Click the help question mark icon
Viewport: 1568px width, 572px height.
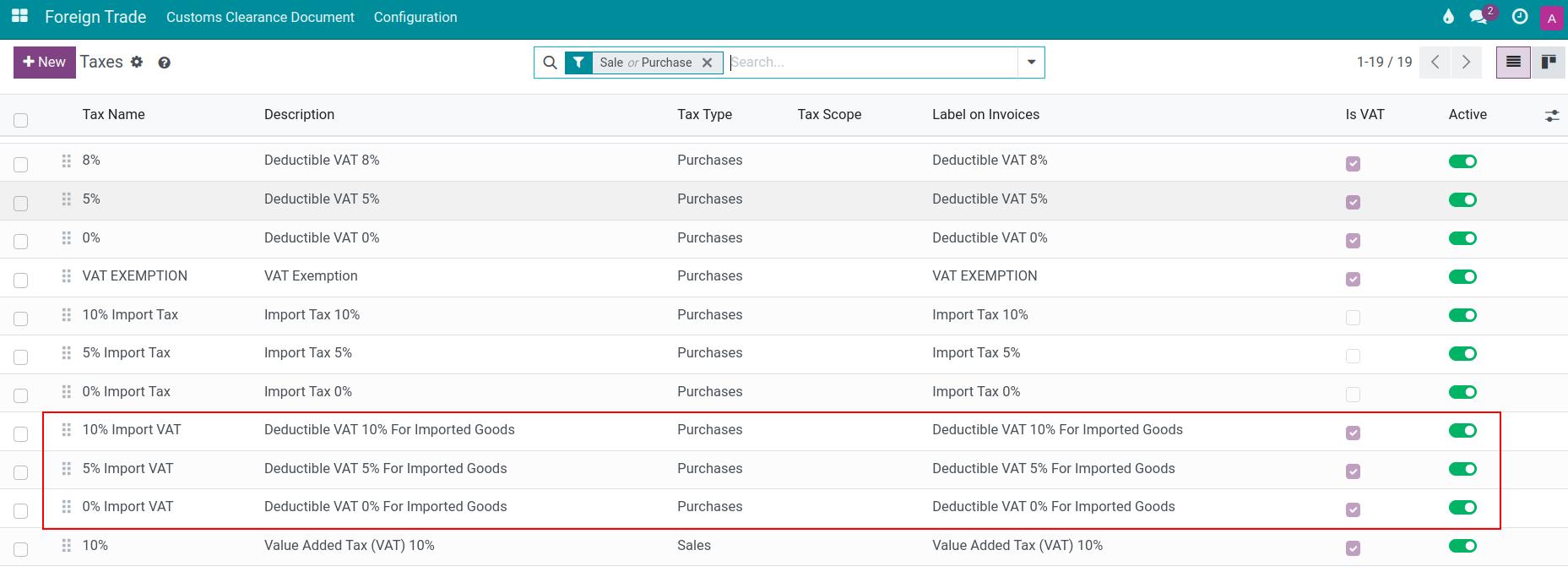165,63
